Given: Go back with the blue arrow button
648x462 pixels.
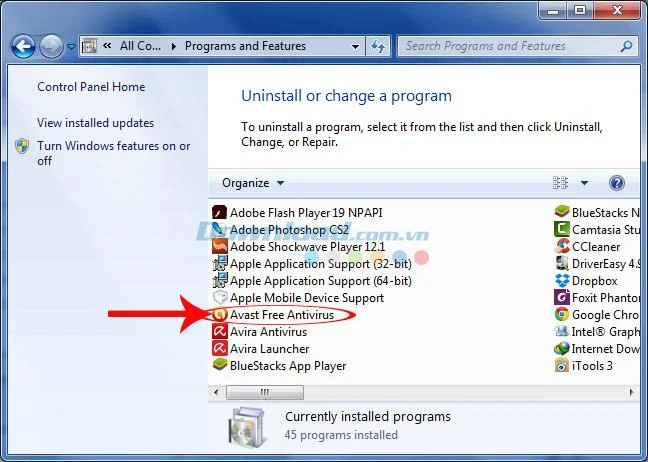Looking at the screenshot, I should (24, 46).
